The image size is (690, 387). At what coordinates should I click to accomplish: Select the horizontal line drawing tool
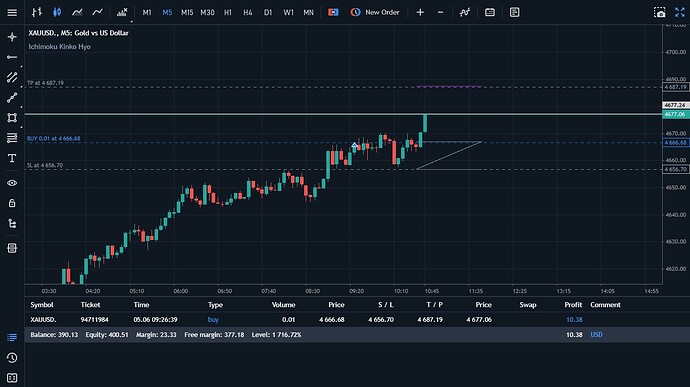[12, 57]
